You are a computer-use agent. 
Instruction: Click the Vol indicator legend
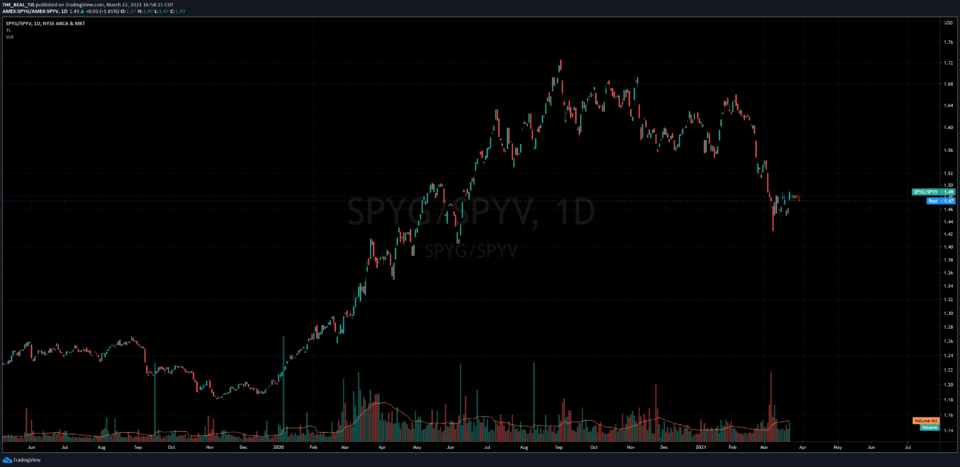[x=9, y=37]
